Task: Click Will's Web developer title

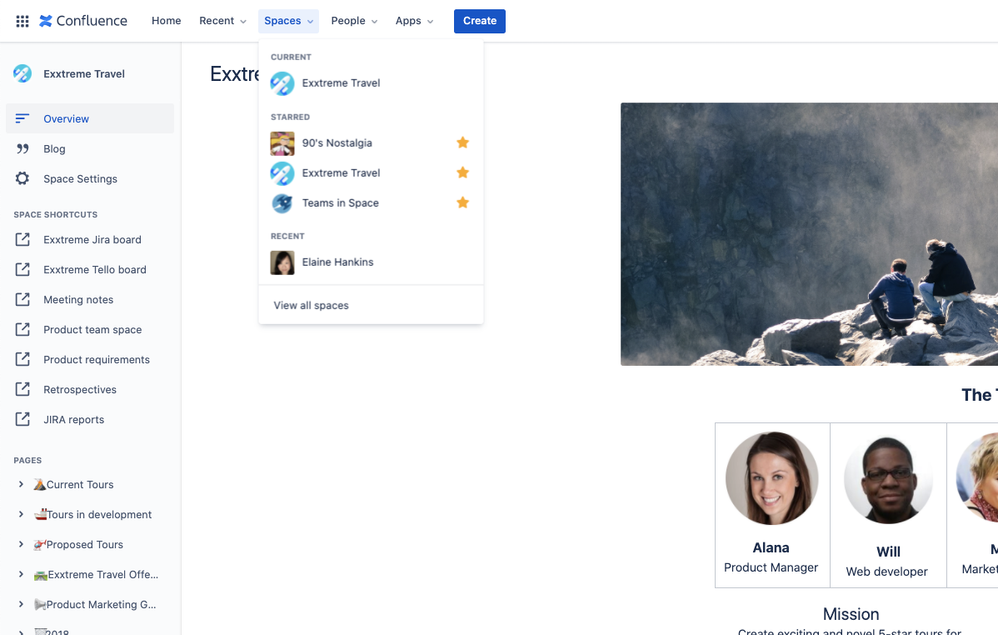Action: [887, 571]
